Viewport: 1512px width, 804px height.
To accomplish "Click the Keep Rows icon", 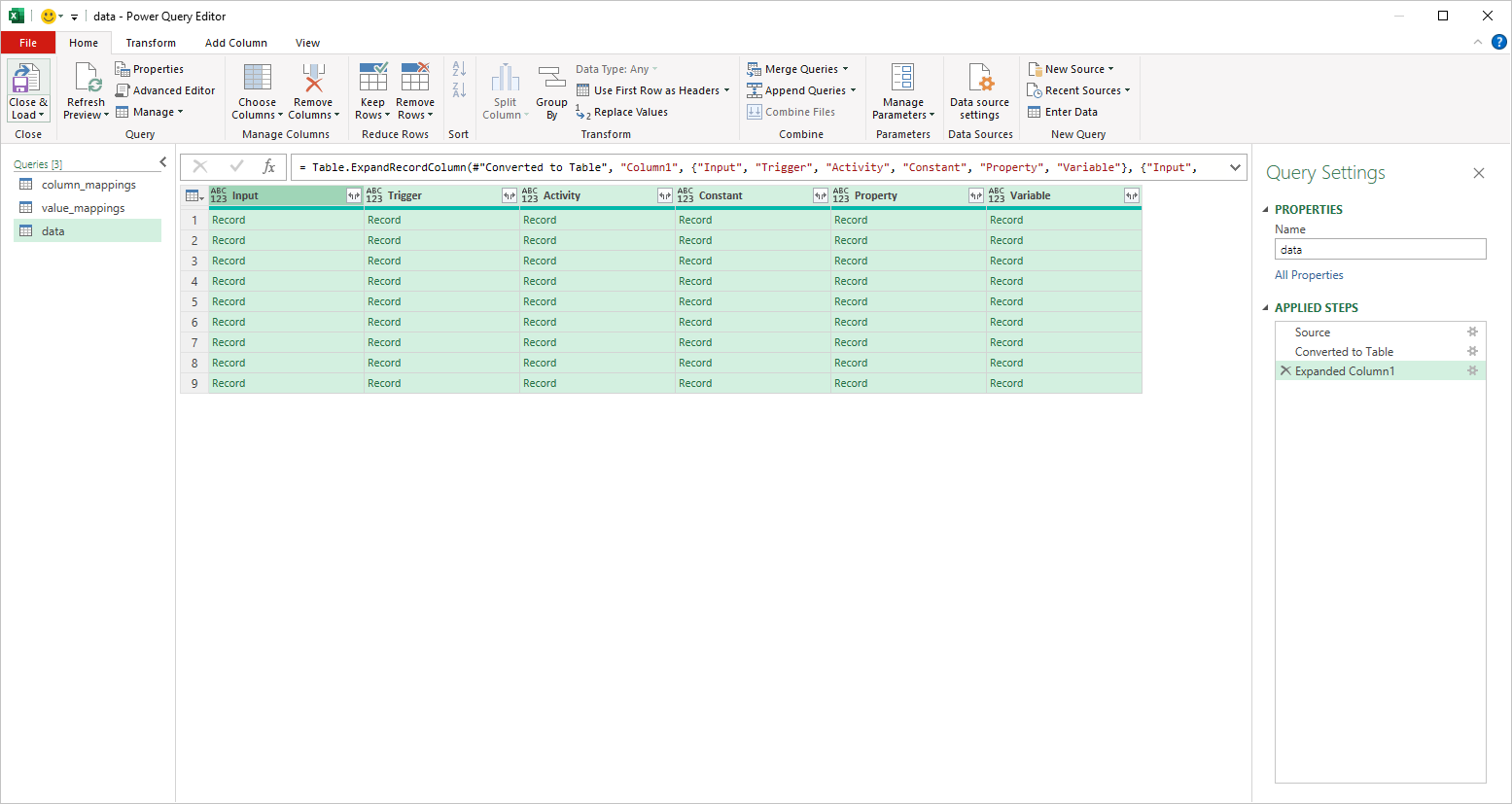I will coord(373,78).
